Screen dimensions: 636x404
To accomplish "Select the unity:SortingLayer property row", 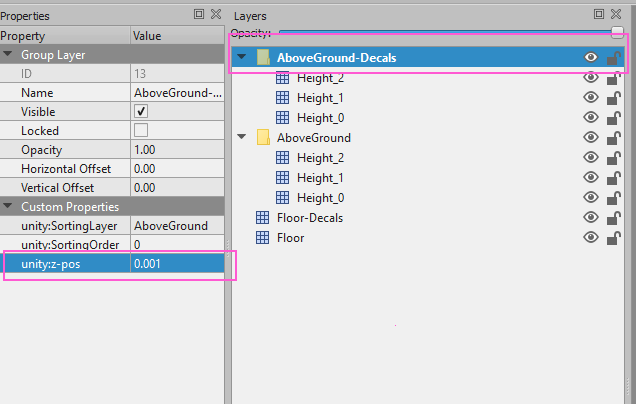I will tap(112, 226).
